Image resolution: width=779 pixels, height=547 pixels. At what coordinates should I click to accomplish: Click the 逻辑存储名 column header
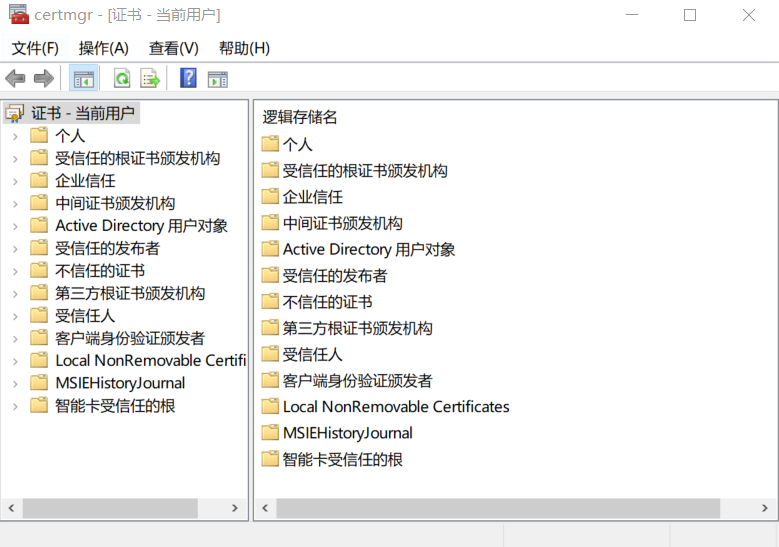click(300, 117)
